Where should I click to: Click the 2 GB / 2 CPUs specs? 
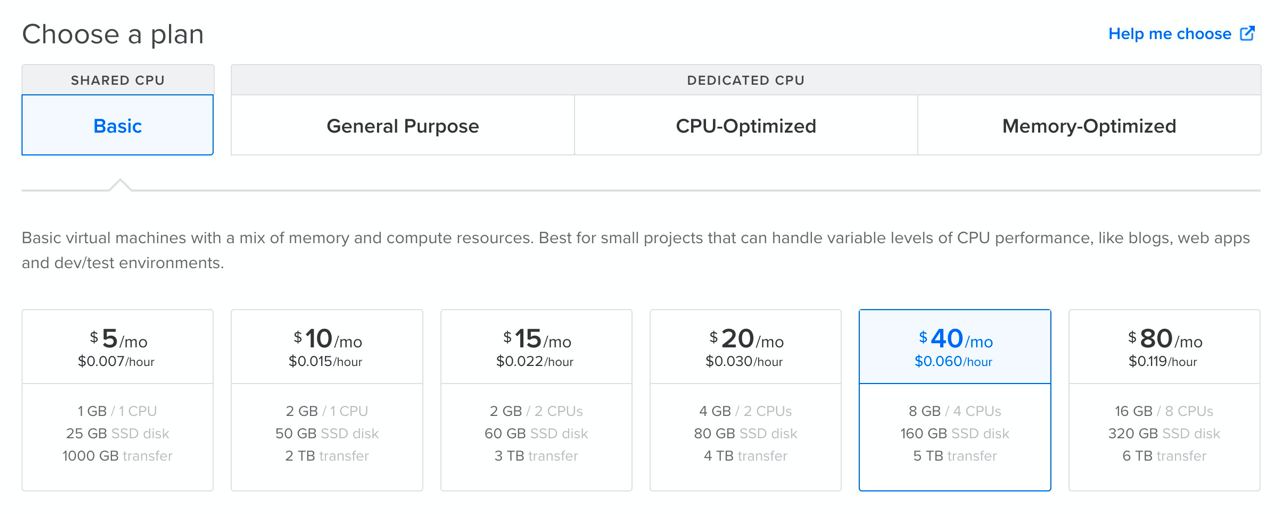pyautogui.click(x=536, y=411)
